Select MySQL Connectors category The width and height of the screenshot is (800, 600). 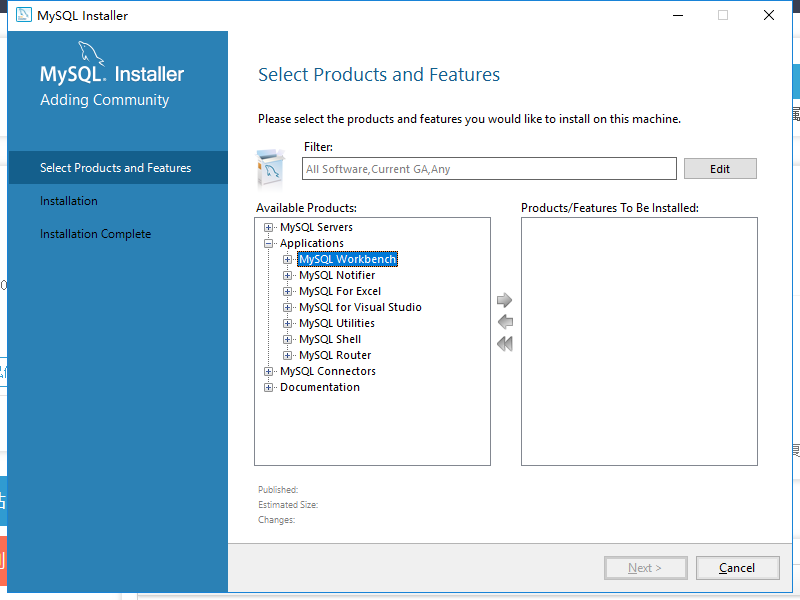coord(328,371)
